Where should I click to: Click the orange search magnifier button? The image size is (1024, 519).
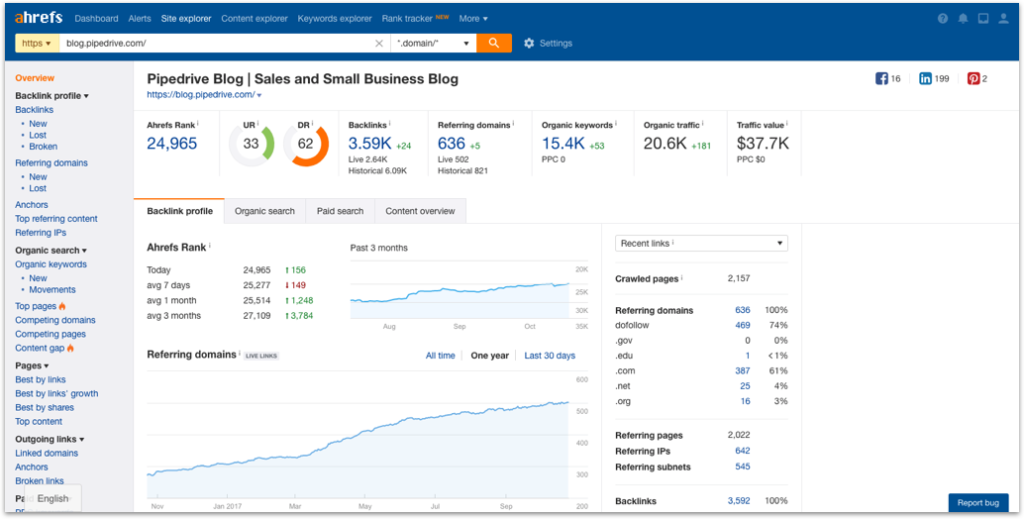(494, 43)
